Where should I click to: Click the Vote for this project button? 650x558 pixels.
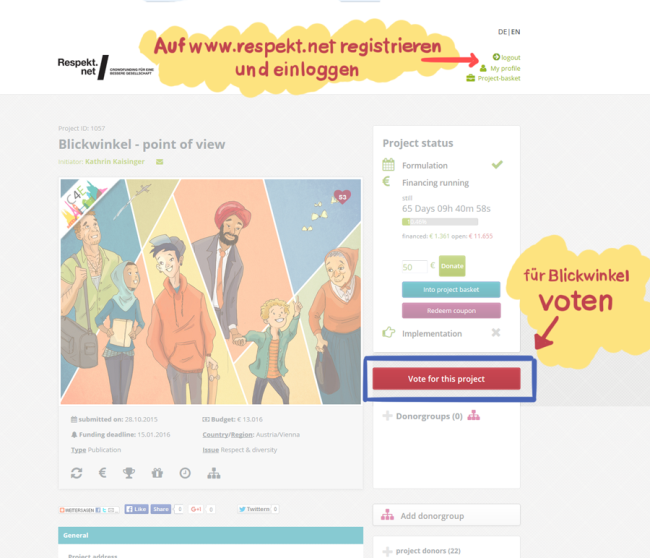(x=446, y=379)
